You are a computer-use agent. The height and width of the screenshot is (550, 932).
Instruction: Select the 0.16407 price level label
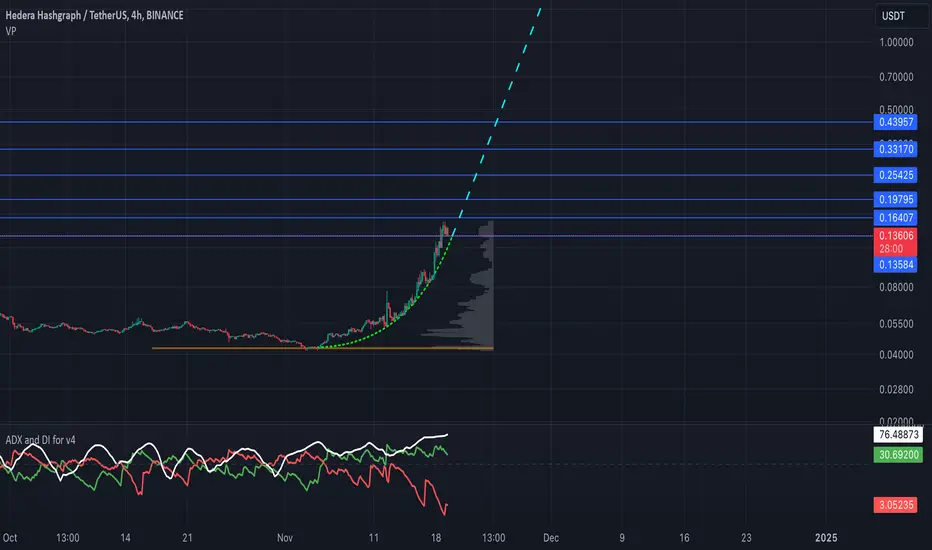click(895, 218)
